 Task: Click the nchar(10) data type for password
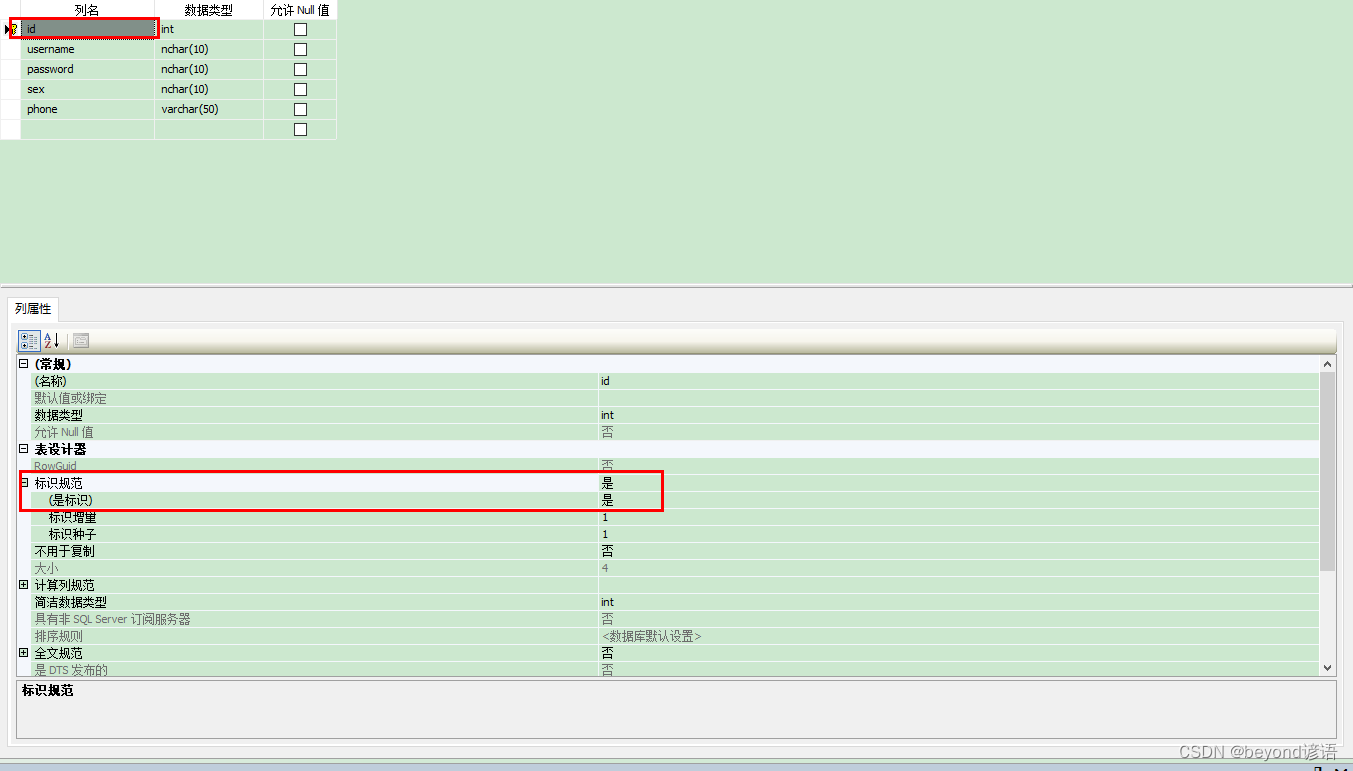[x=209, y=69]
